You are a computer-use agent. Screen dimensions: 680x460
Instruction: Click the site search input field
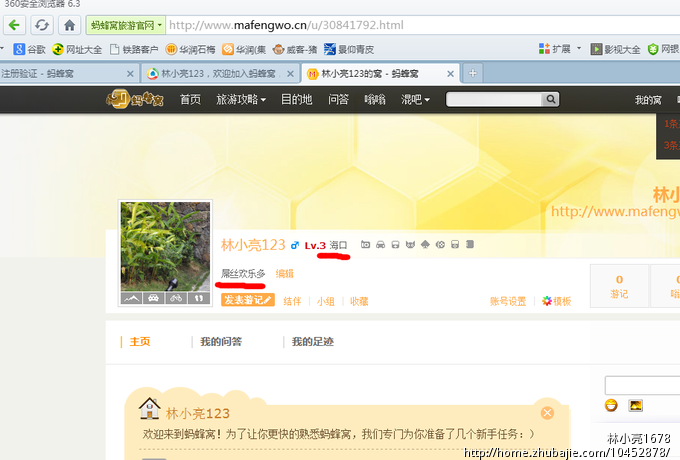[x=494, y=99]
